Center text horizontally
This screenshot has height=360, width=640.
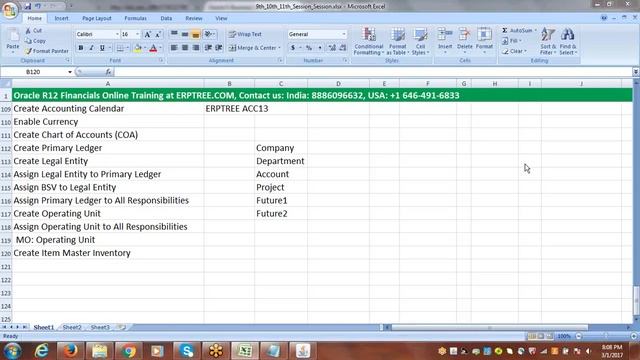[185, 48]
